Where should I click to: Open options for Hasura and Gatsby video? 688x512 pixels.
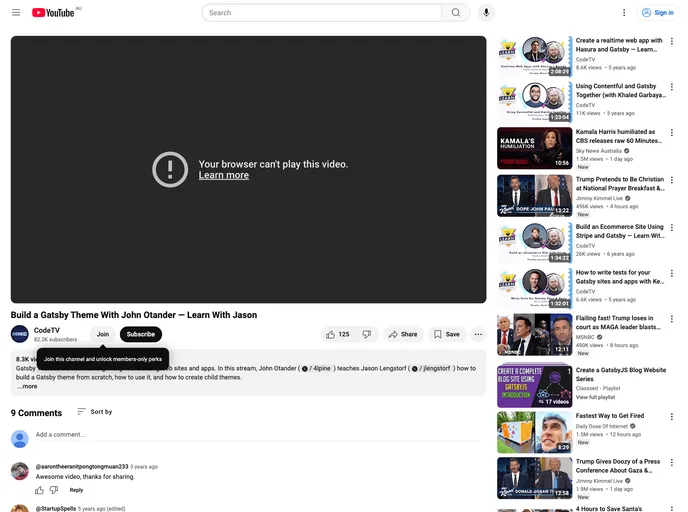click(x=672, y=41)
